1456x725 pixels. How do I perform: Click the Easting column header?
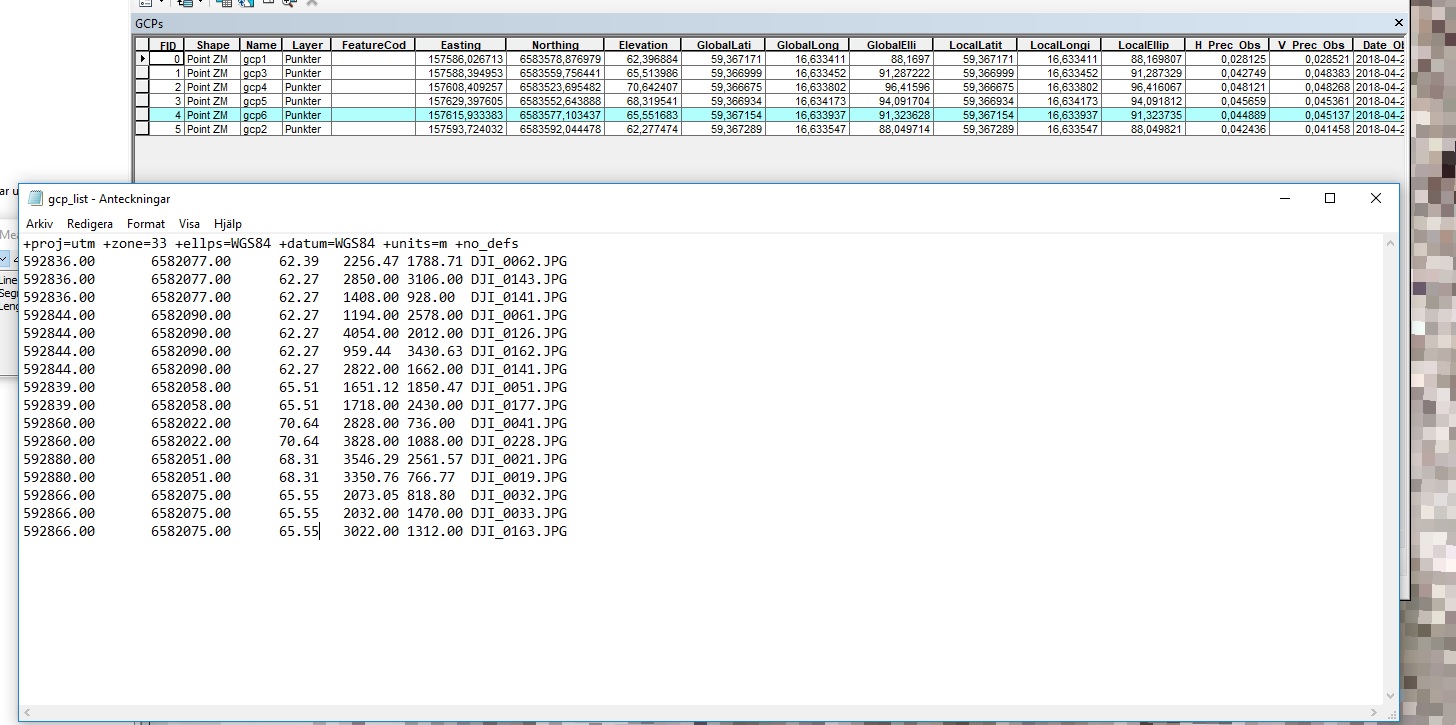point(460,45)
